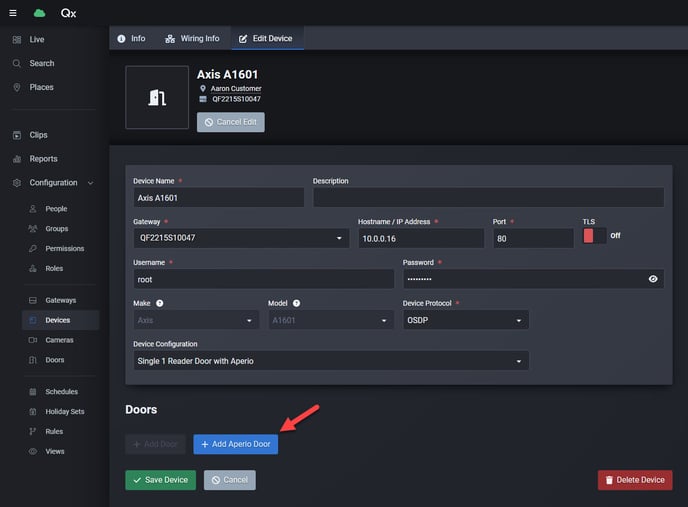Screen dimensions: 688x507
Task: Click the Groups icon in sidebar
Action: coord(33,229)
